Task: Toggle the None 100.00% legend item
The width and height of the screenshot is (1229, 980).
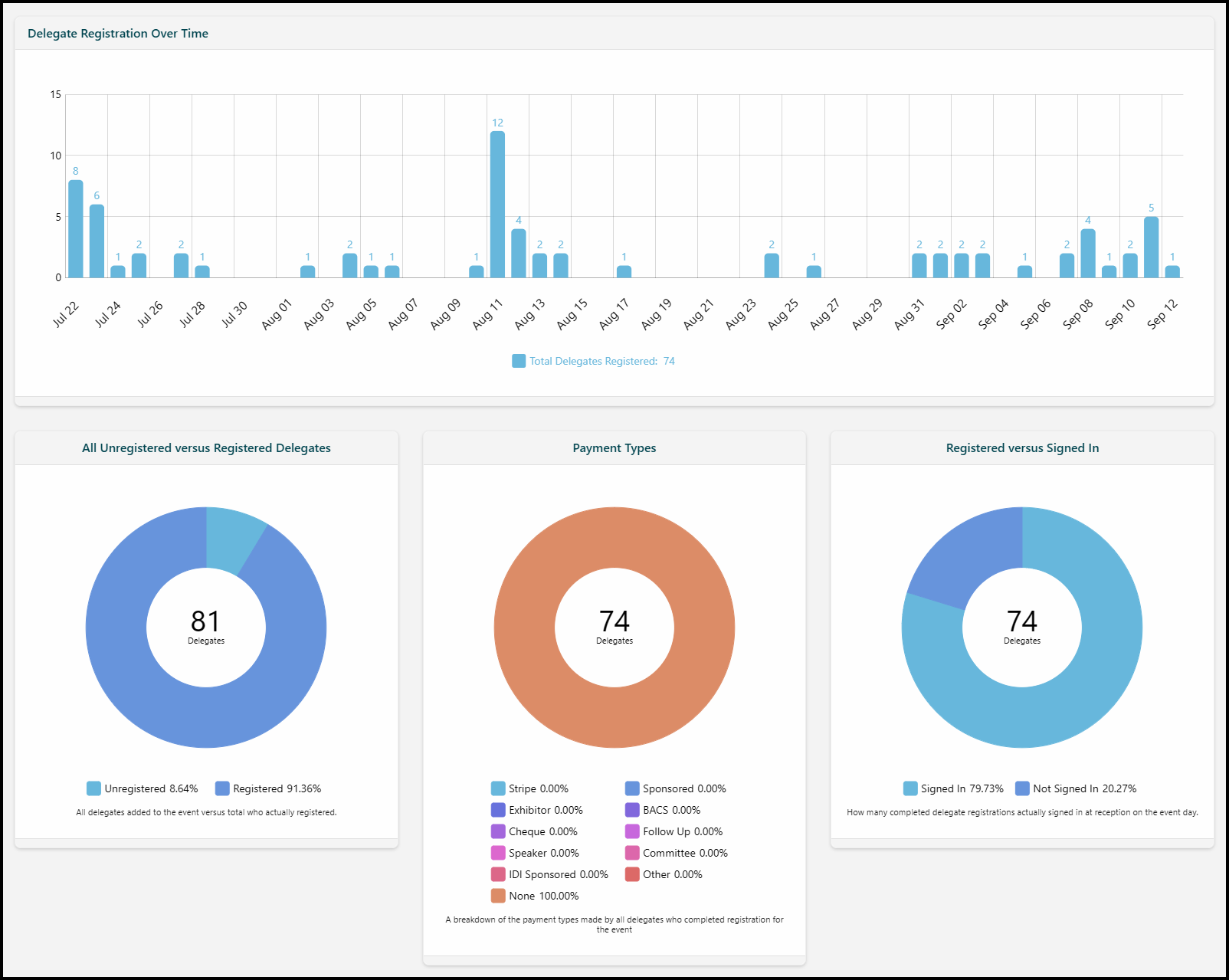Action: point(535,896)
